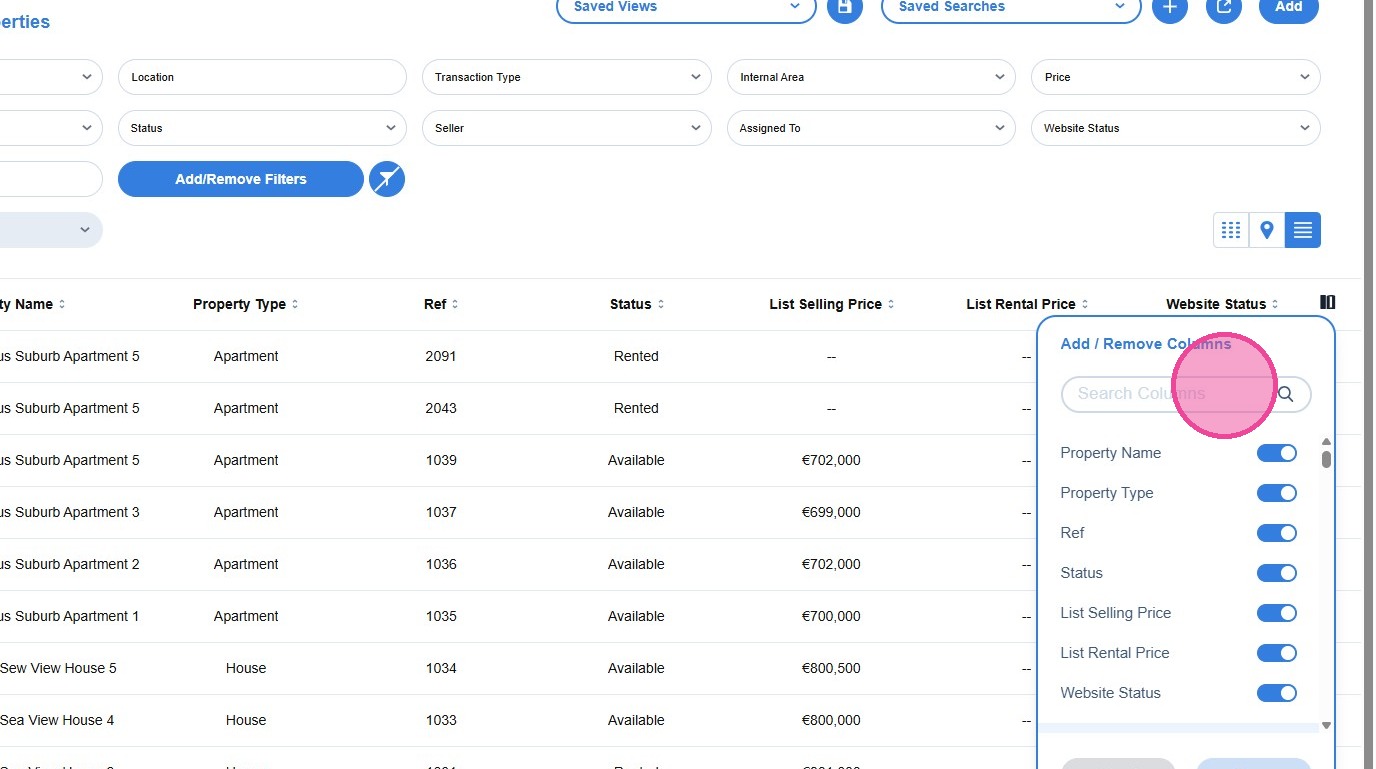
Task: Sort by List Selling Price arrows
Action: (x=891, y=304)
